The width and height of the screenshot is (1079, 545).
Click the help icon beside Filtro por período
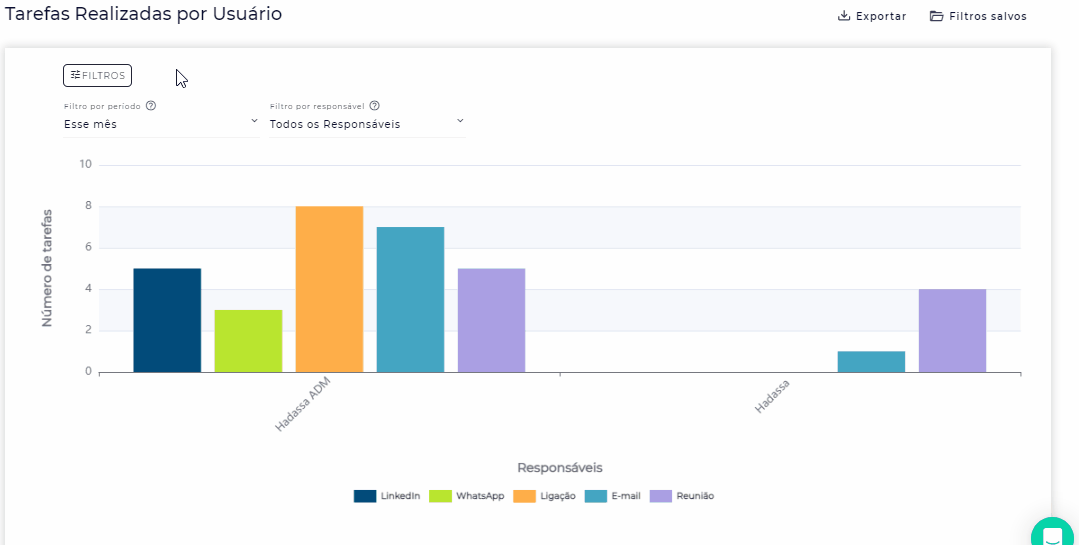coord(151,105)
